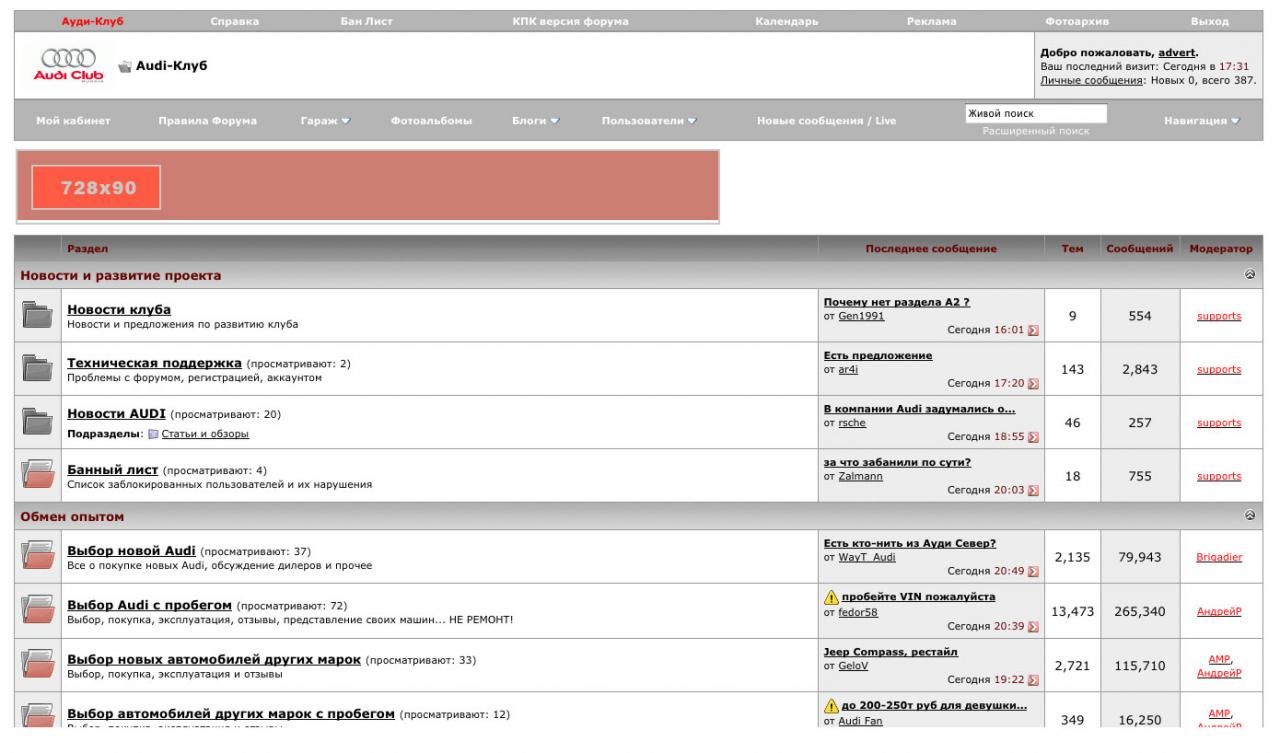Click the 728x90 banner

pos(367,186)
